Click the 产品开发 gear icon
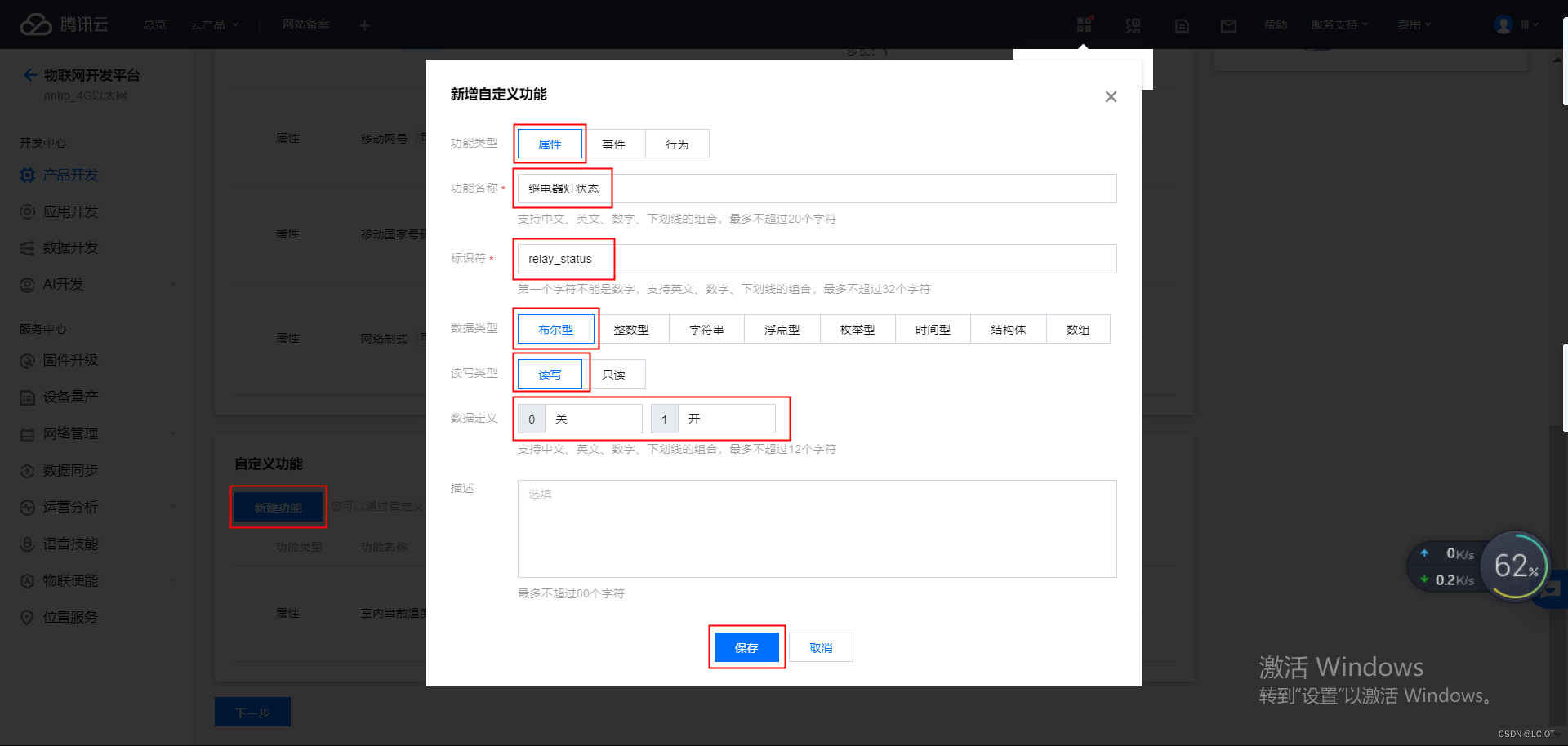The width and height of the screenshot is (1568, 746). 27,175
